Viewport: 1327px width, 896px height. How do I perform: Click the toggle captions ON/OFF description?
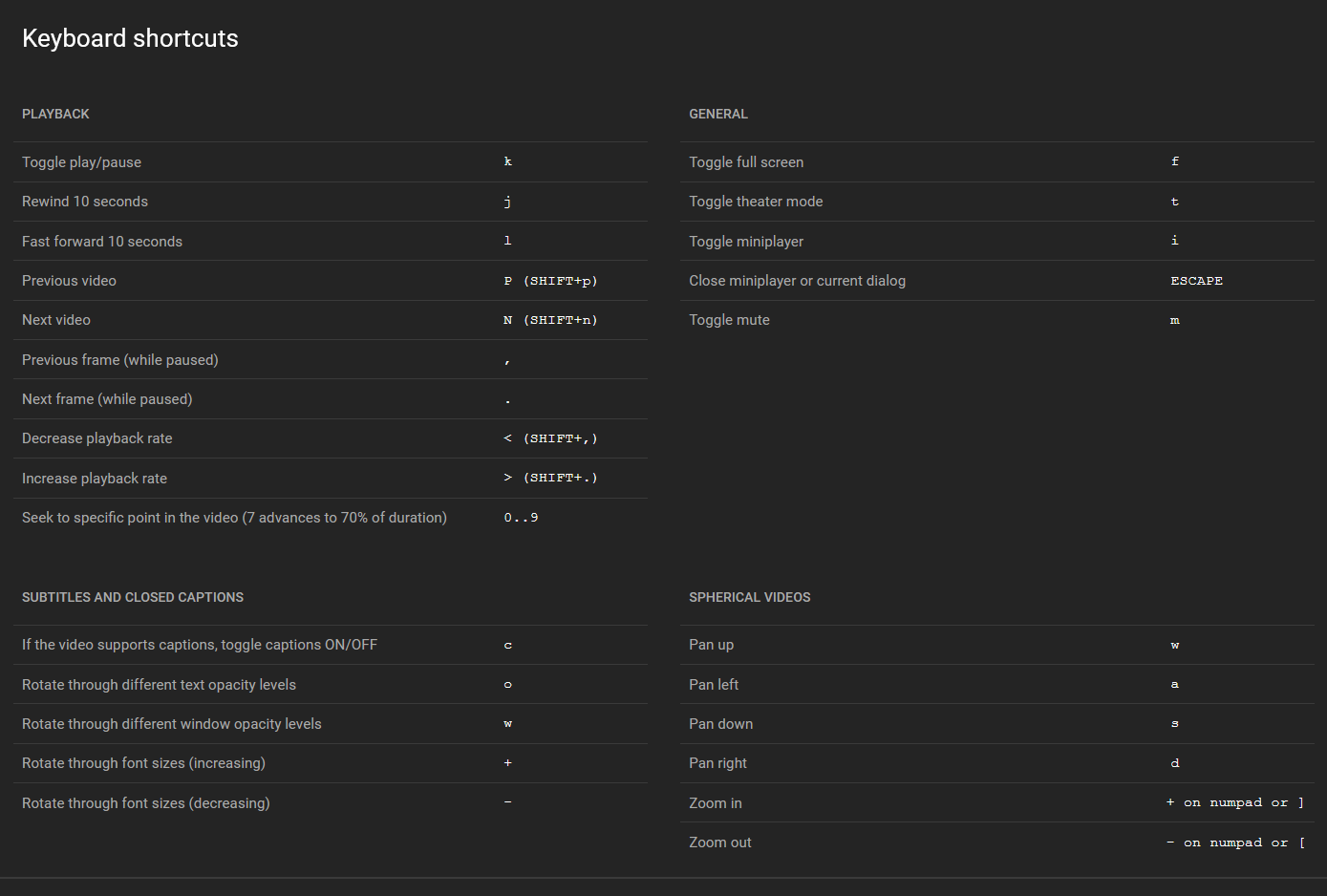(x=200, y=645)
